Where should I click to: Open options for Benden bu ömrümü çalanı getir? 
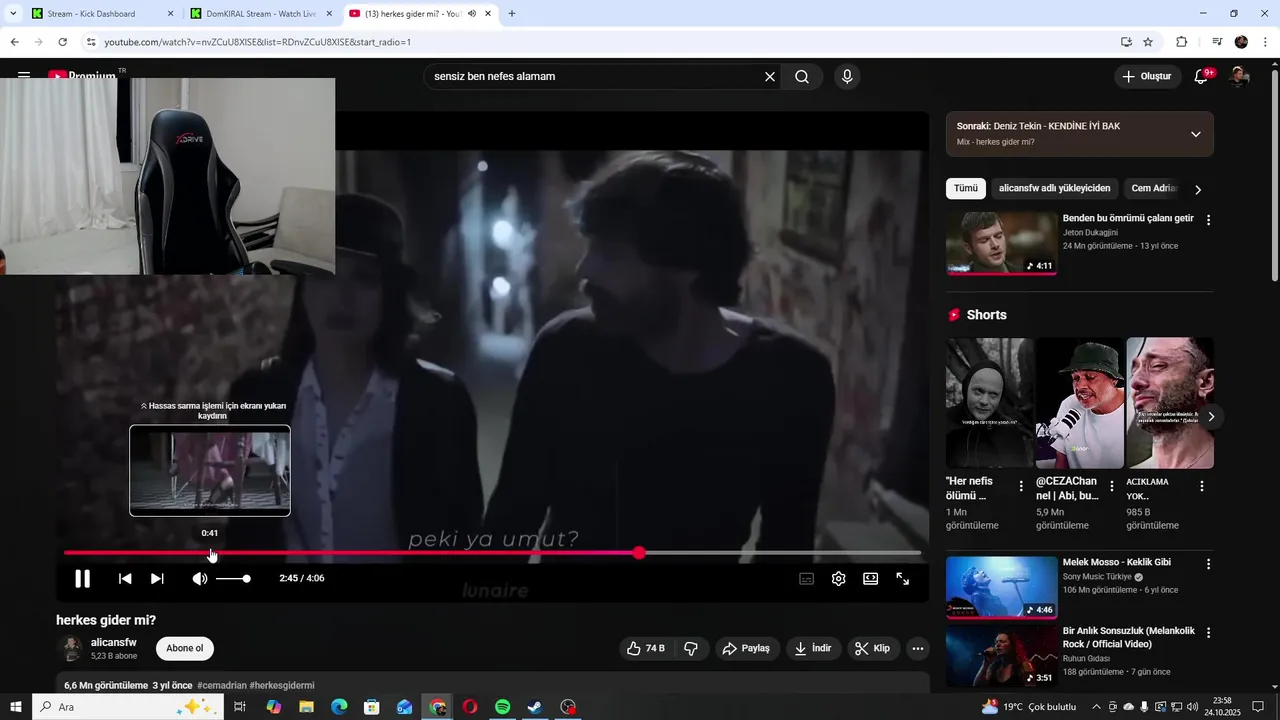[x=1208, y=220]
